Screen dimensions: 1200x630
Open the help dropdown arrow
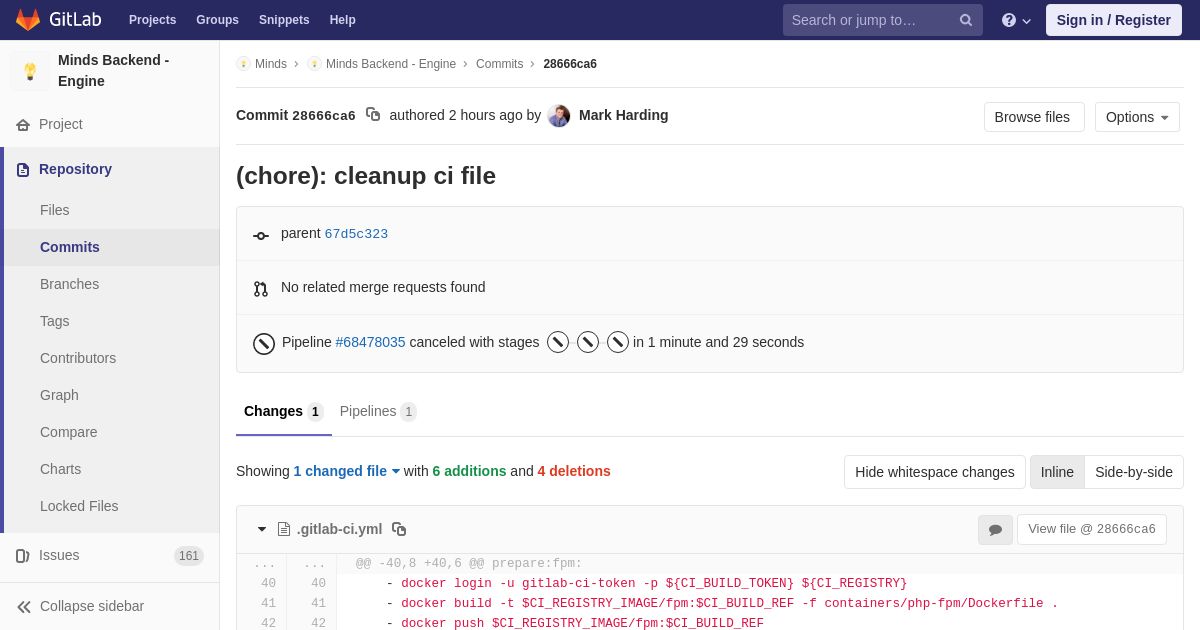pos(1026,21)
